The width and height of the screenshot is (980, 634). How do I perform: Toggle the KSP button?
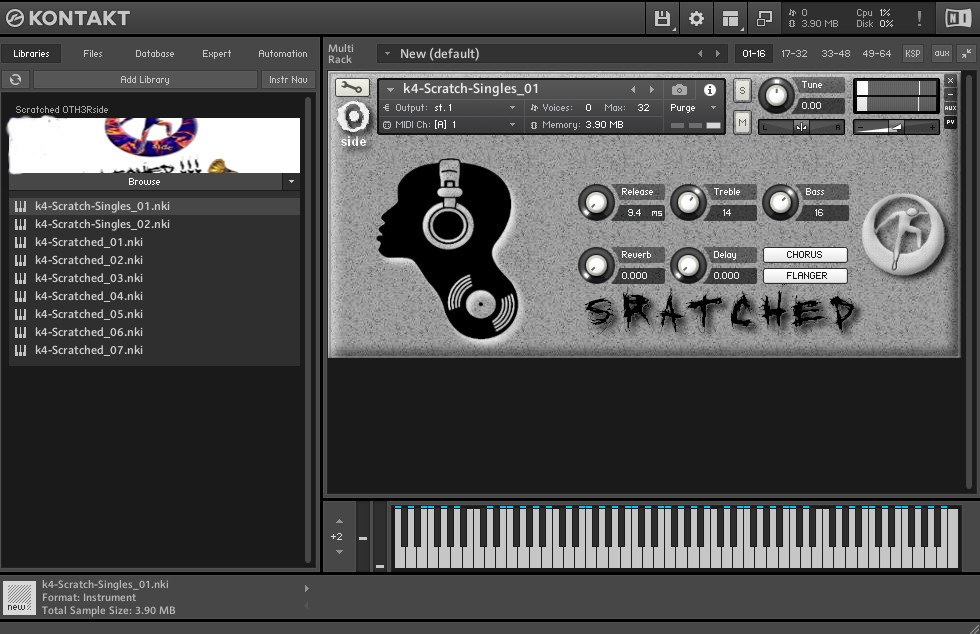(912, 54)
